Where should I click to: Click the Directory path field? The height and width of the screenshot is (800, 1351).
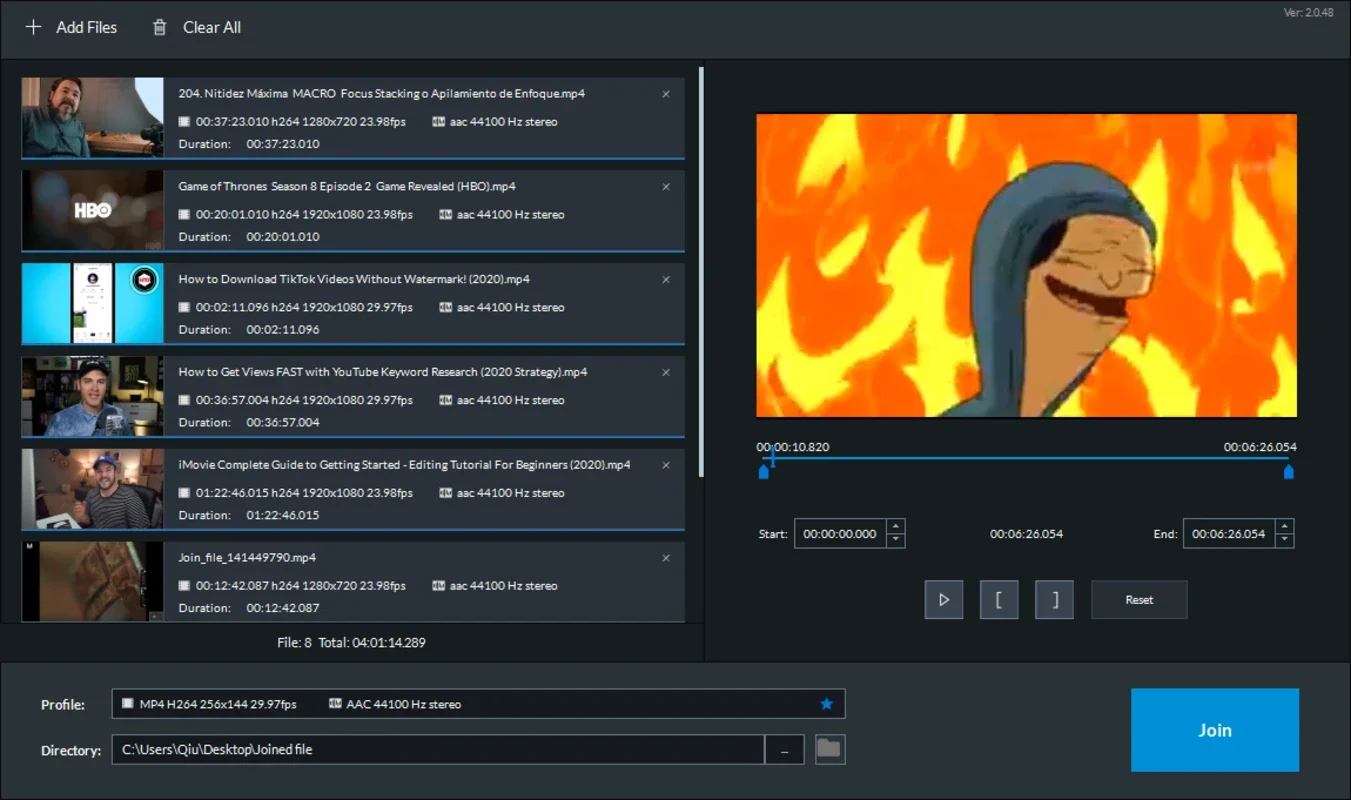click(x=438, y=750)
